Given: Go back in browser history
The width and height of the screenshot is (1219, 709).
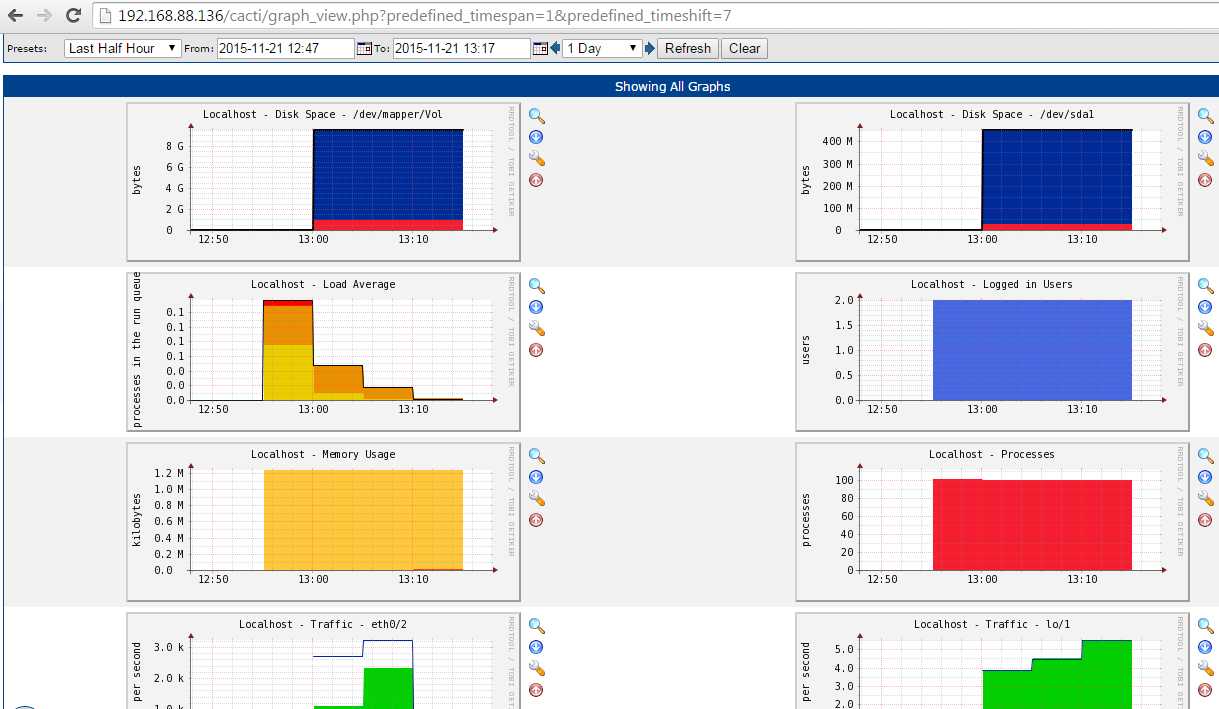Looking at the screenshot, I should 16,15.
